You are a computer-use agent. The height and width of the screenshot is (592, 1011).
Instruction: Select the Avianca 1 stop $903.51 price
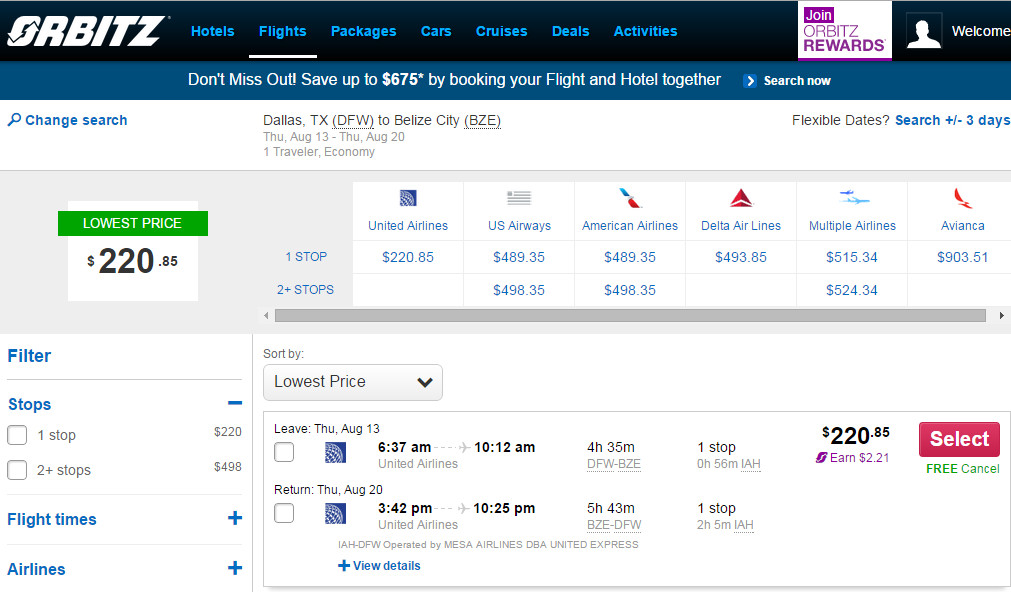[x=963, y=257]
